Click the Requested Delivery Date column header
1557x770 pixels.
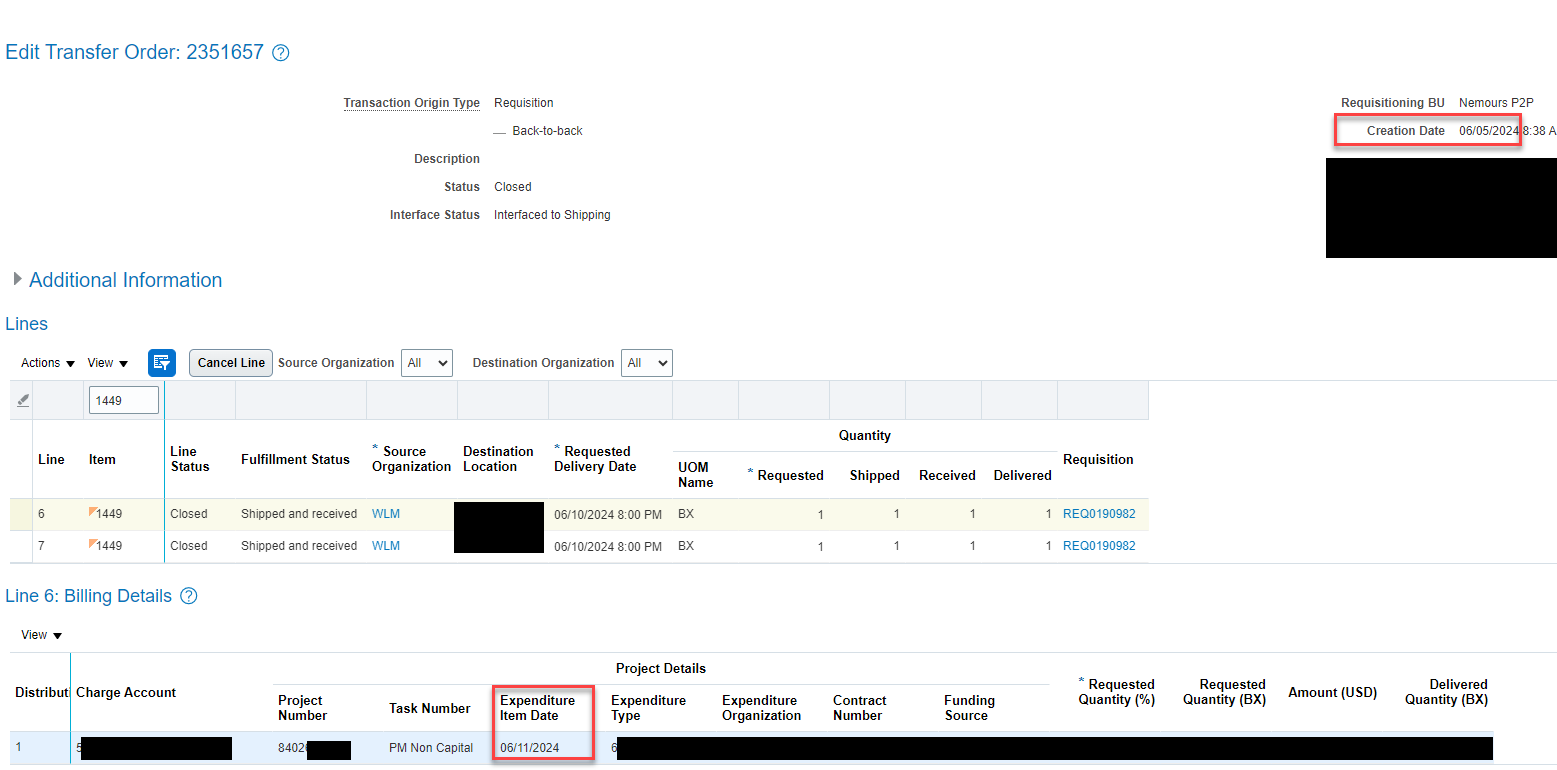(x=594, y=459)
